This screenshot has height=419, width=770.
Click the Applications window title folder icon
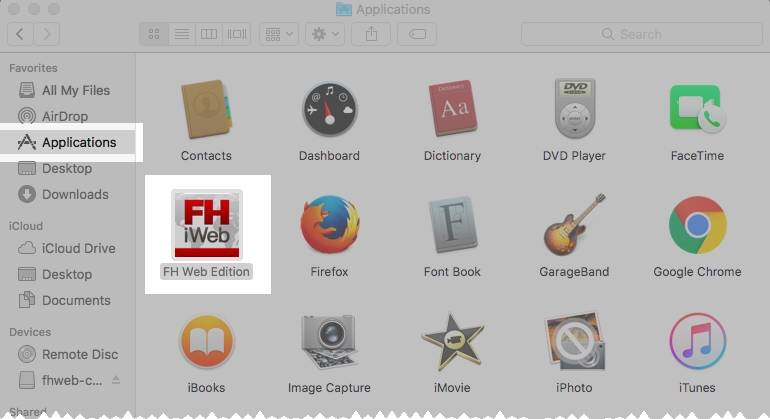(x=344, y=9)
